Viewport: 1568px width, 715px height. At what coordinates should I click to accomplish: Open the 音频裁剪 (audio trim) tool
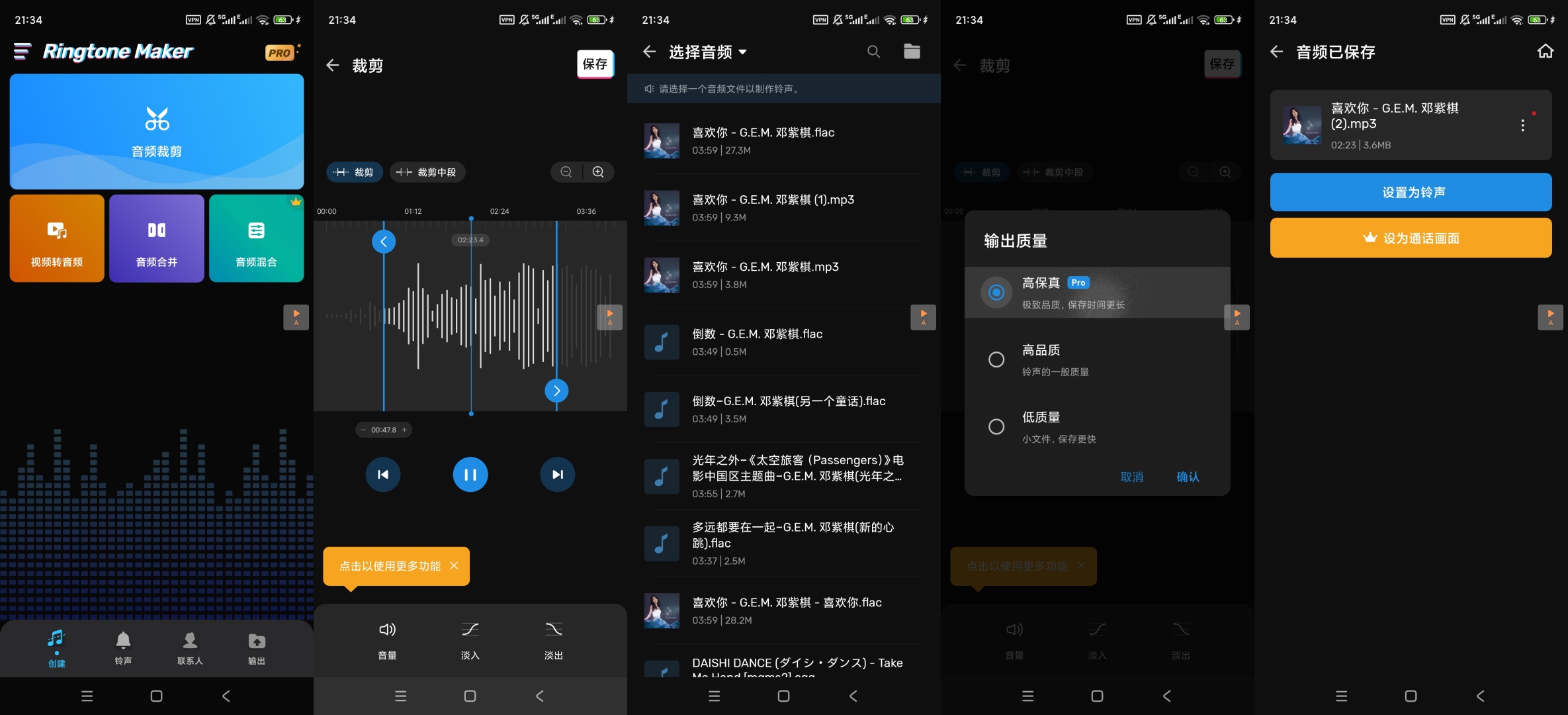(x=156, y=131)
